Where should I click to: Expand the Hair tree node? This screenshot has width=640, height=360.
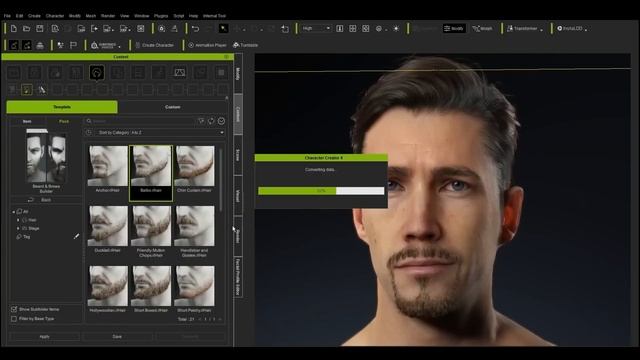[x=18, y=220]
